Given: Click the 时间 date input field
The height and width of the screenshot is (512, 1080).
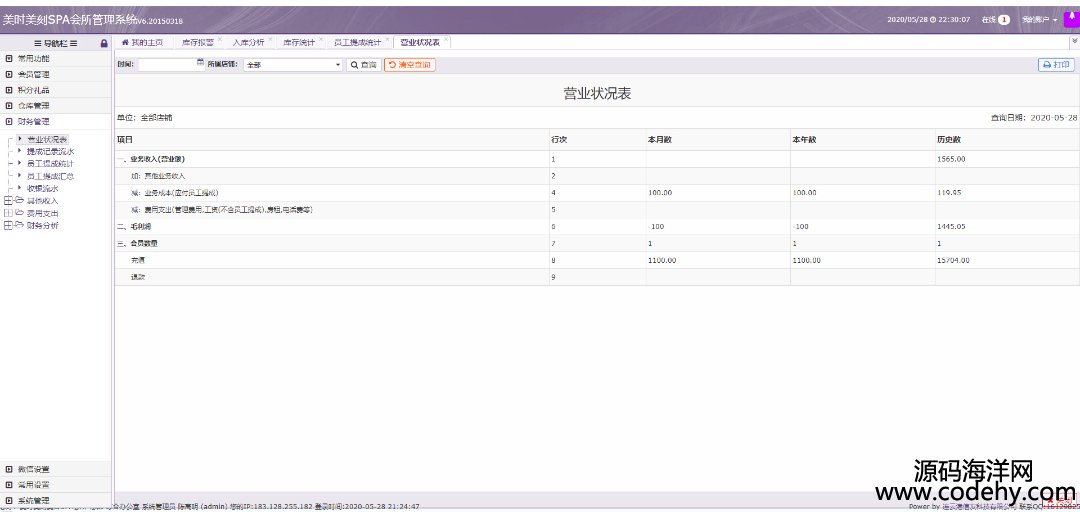Looking at the screenshot, I should tap(166, 64).
